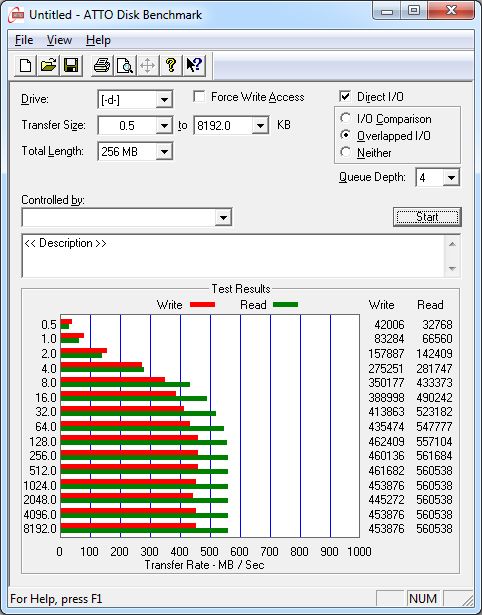Click the yellow question mark About icon
This screenshot has height=615, width=482.
point(171,65)
